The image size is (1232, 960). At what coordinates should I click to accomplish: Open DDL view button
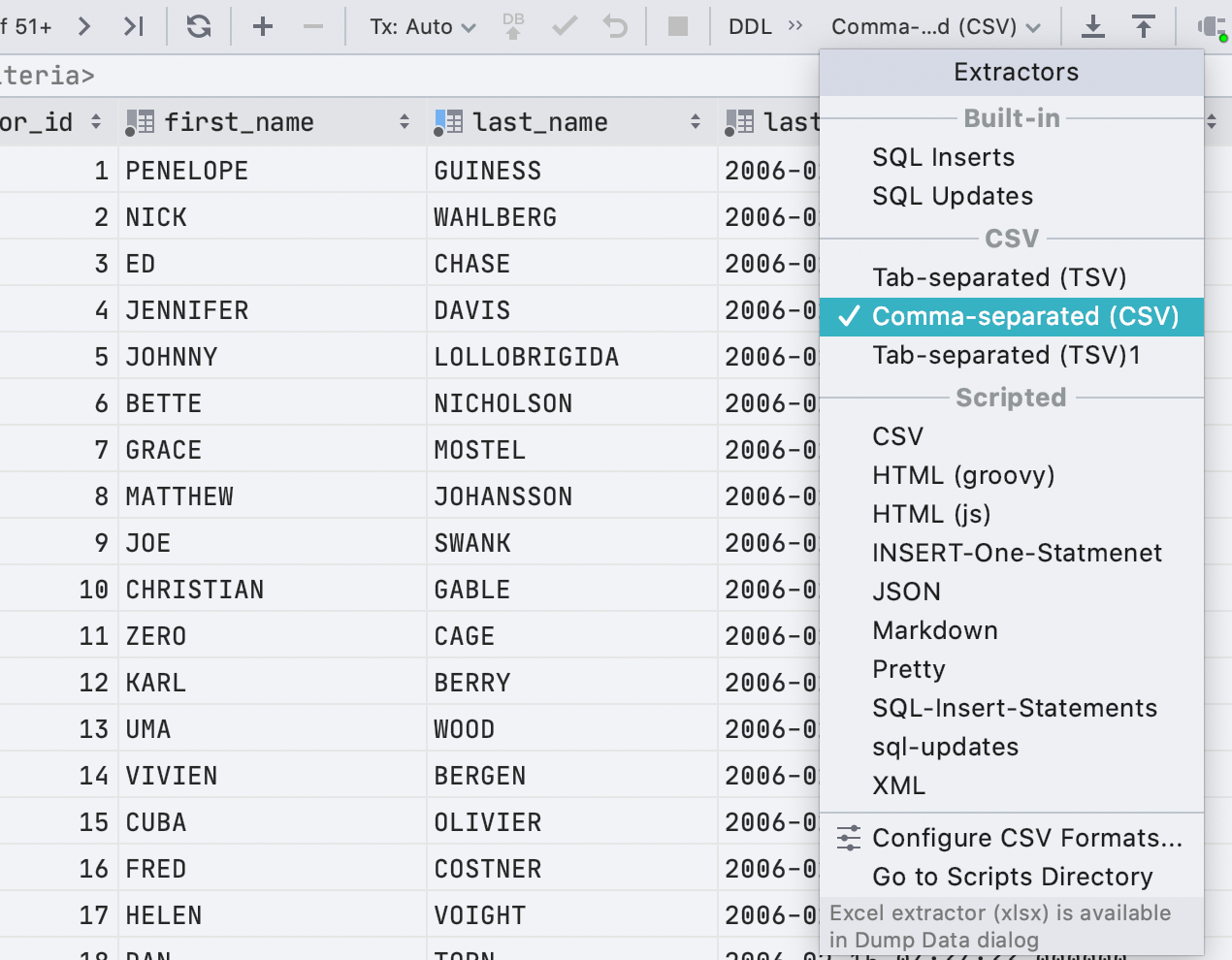750,26
